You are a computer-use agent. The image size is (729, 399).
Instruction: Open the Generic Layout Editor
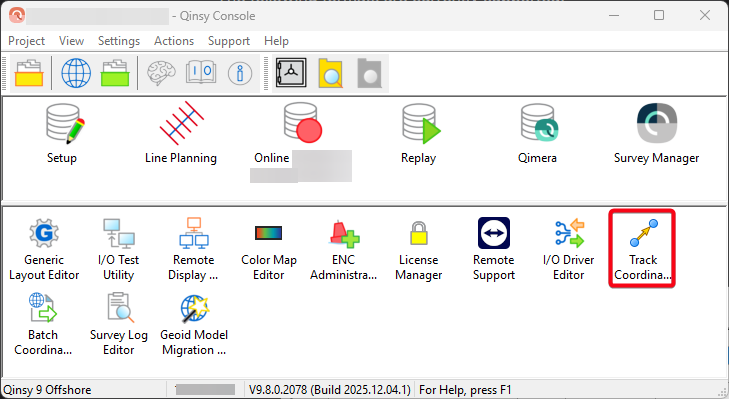[x=44, y=250]
